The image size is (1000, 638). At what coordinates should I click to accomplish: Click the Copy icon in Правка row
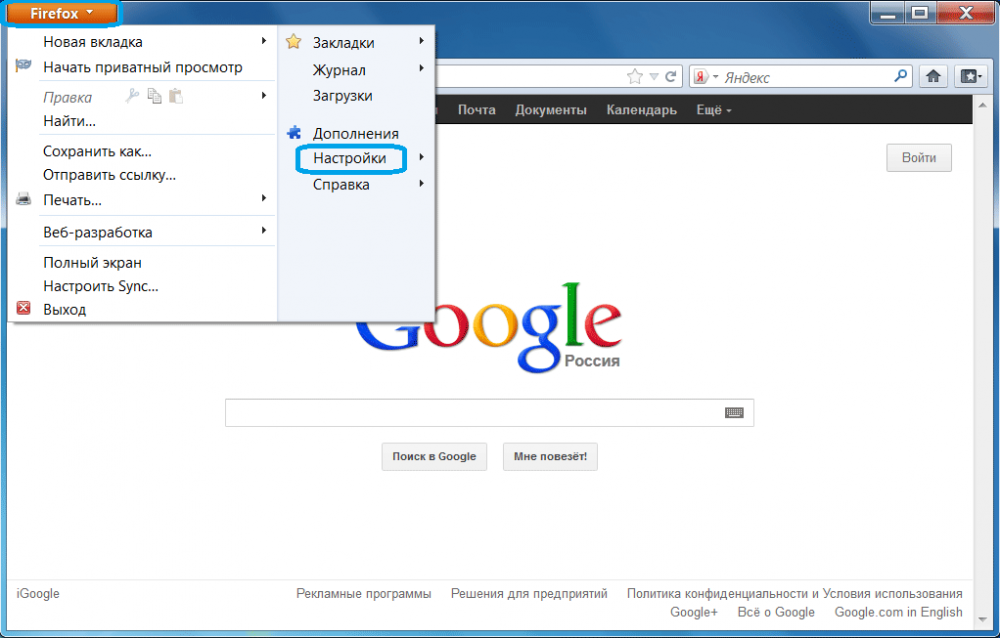point(154,96)
